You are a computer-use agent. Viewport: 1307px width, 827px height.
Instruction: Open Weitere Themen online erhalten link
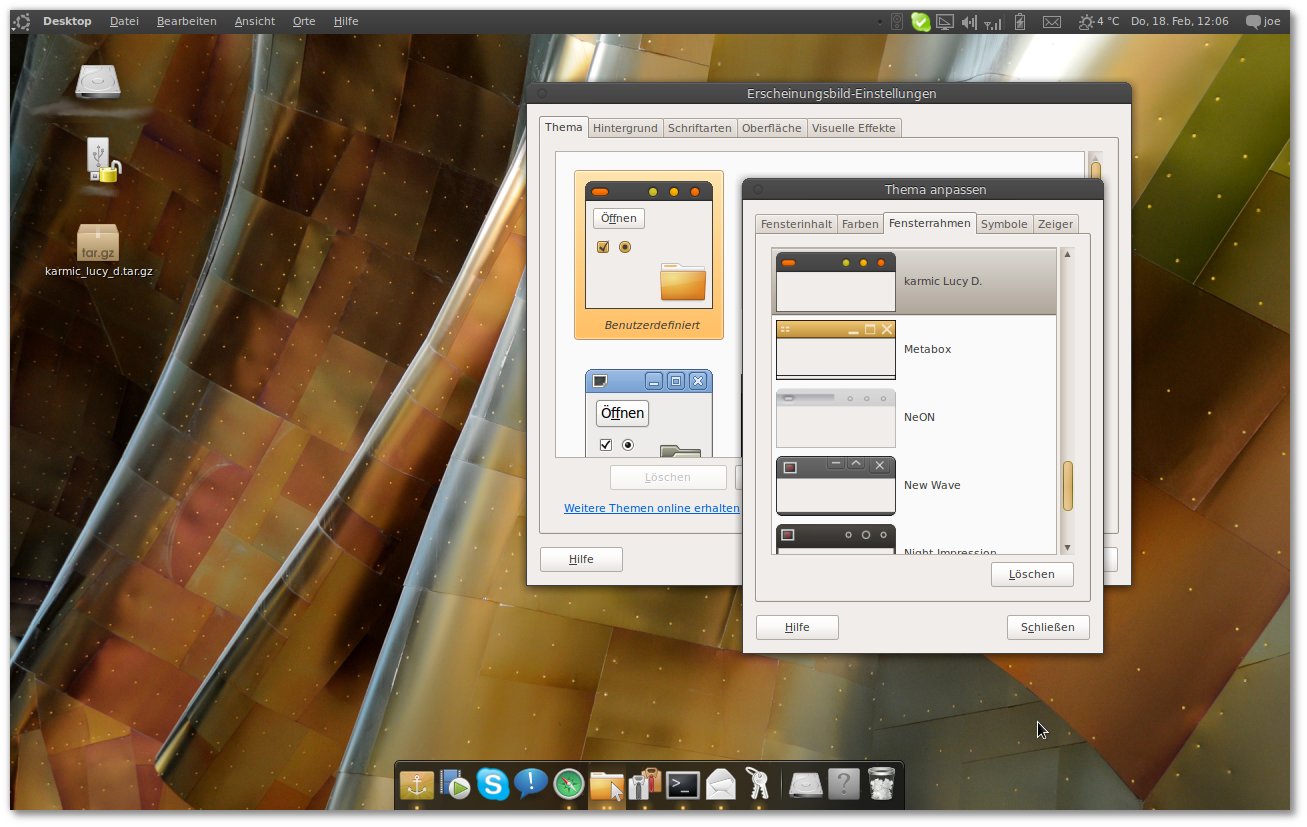coord(652,508)
